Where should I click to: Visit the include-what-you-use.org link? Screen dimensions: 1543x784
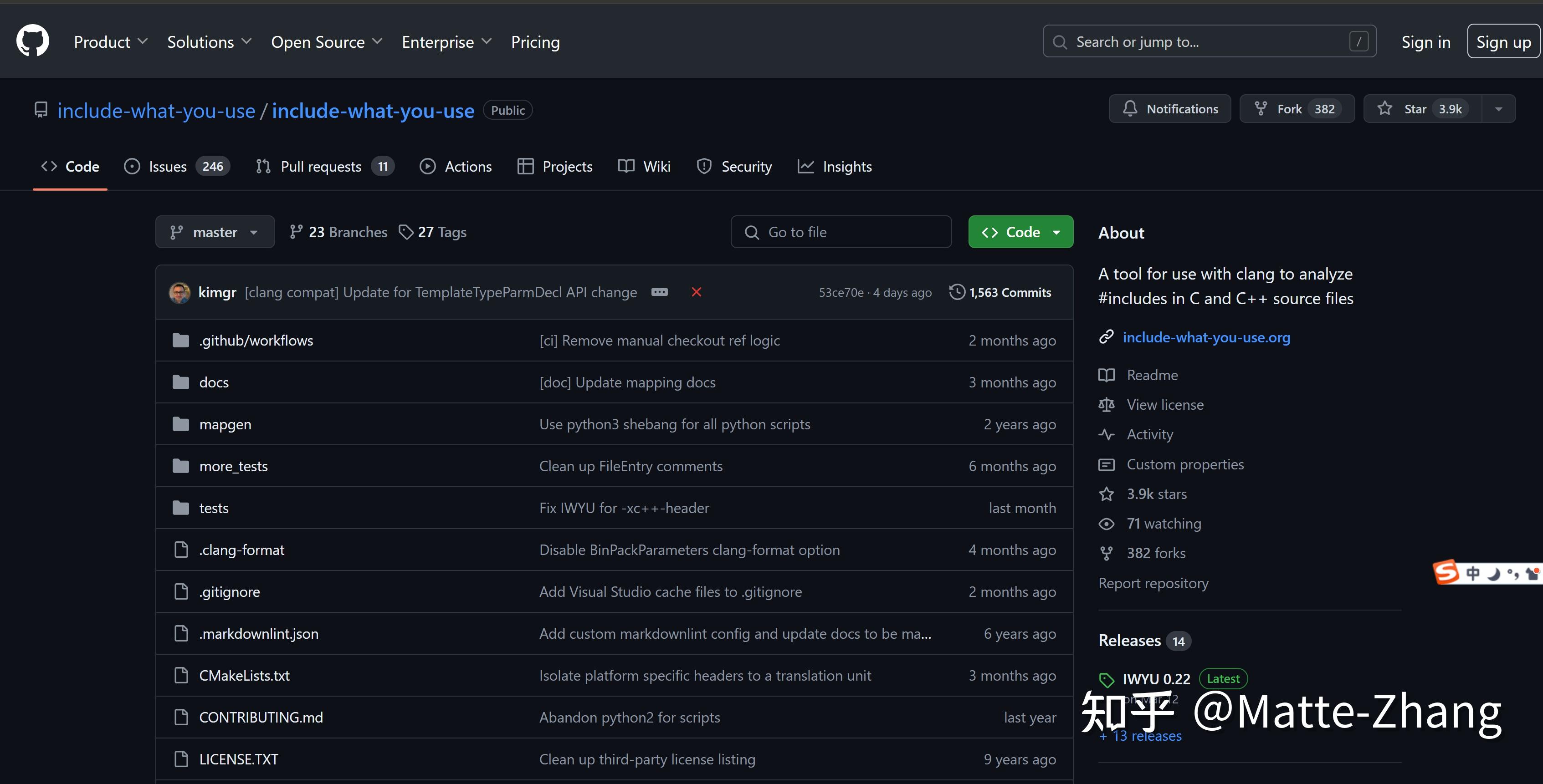(x=1206, y=337)
